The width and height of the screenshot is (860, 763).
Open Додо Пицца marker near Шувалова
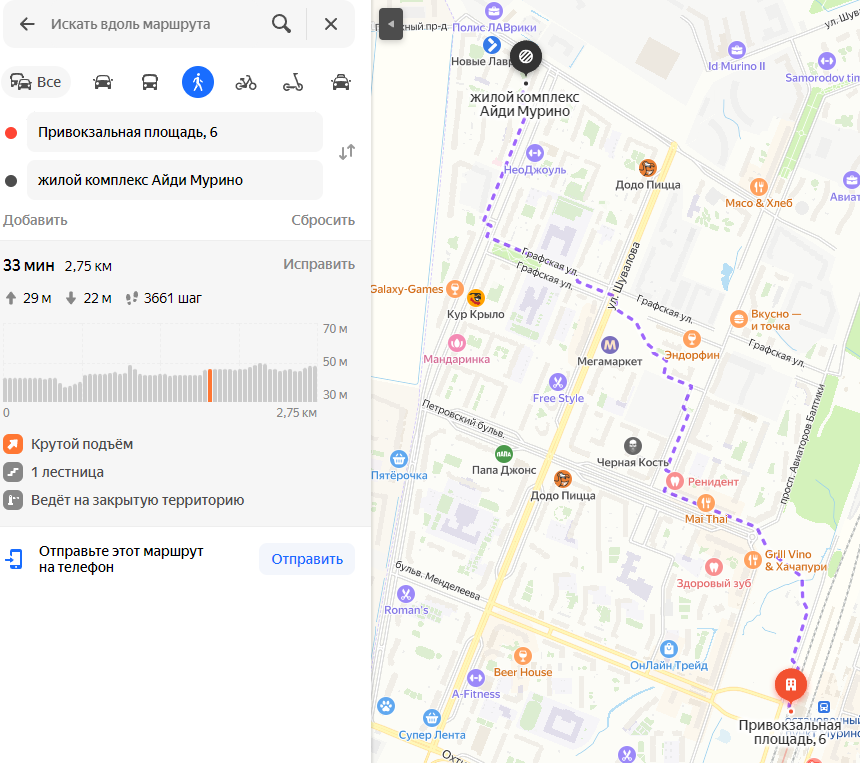[x=648, y=168]
